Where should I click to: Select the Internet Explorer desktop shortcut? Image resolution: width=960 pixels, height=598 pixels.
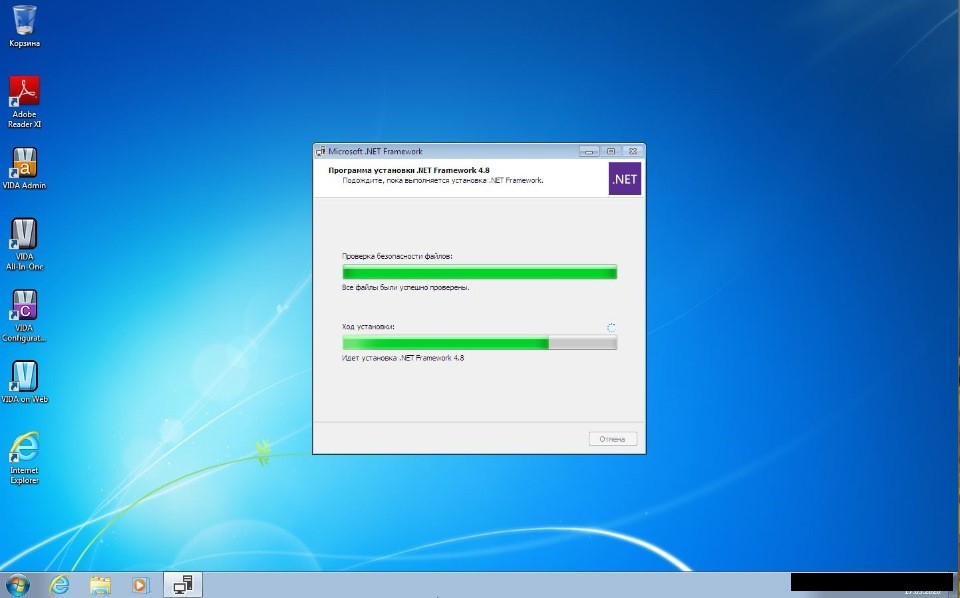(x=24, y=458)
